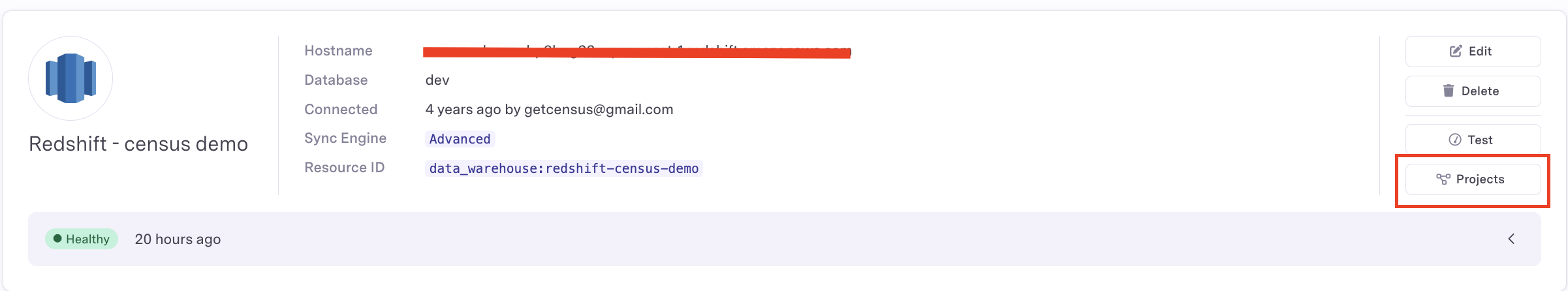The width and height of the screenshot is (1568, 291).
Task: Click the word "Healthy" in status badge
Action: tap(87, 239)
